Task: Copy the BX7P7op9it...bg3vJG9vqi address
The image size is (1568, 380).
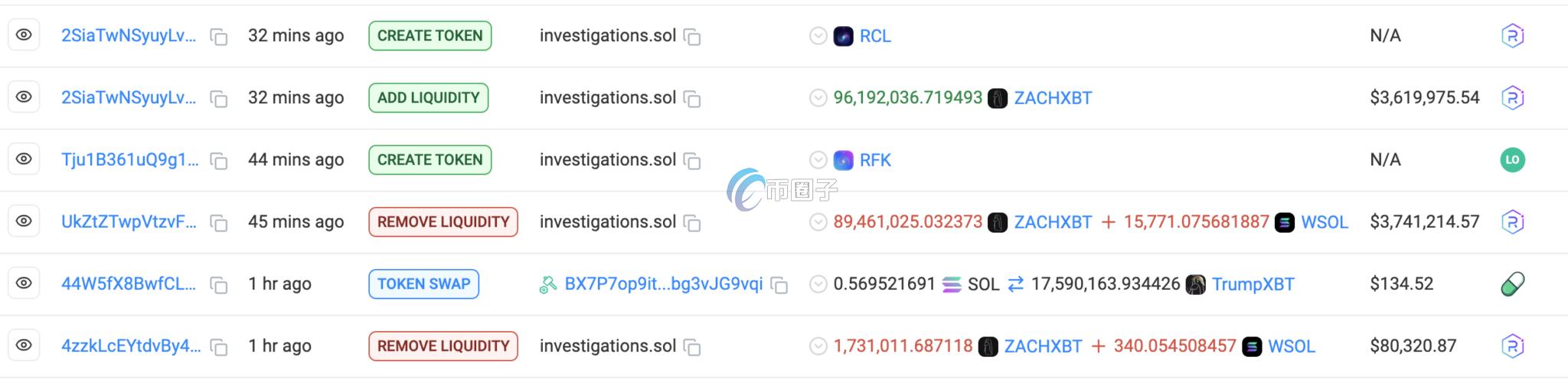Action: coord(779,285)
